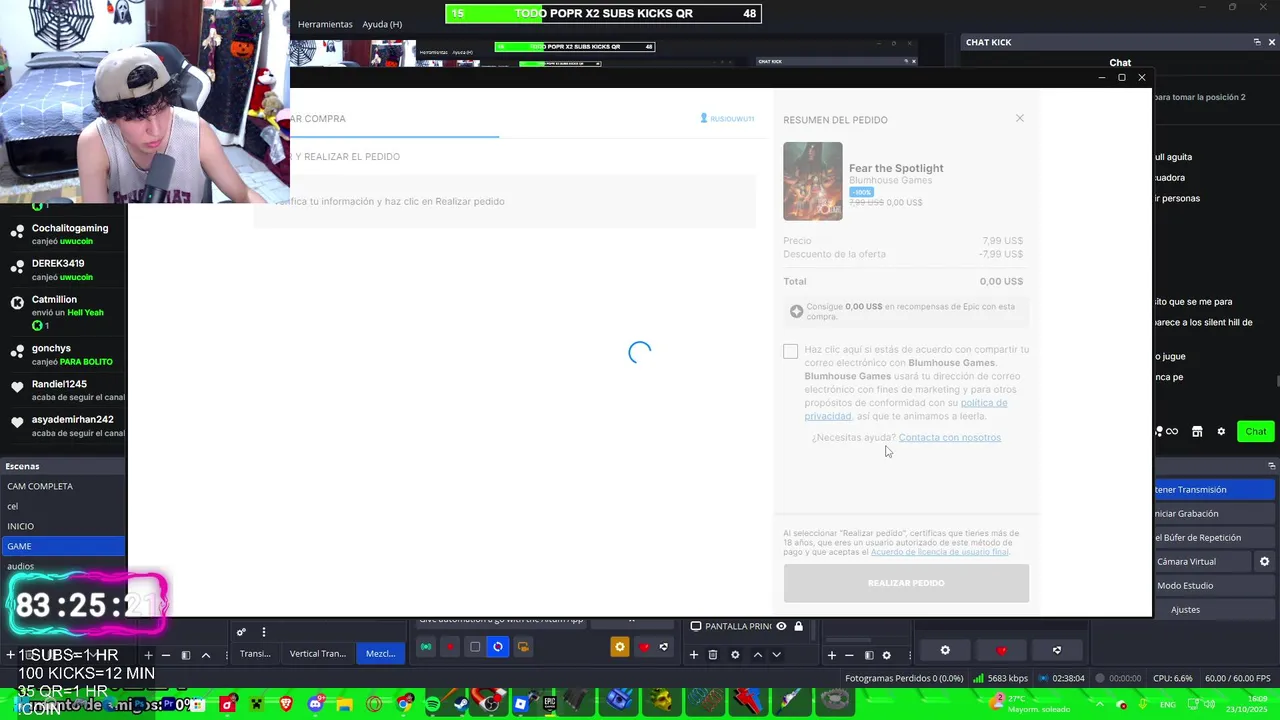Move source down with arrow
The width and height of the screenshot is (1280, 720).
776,655
